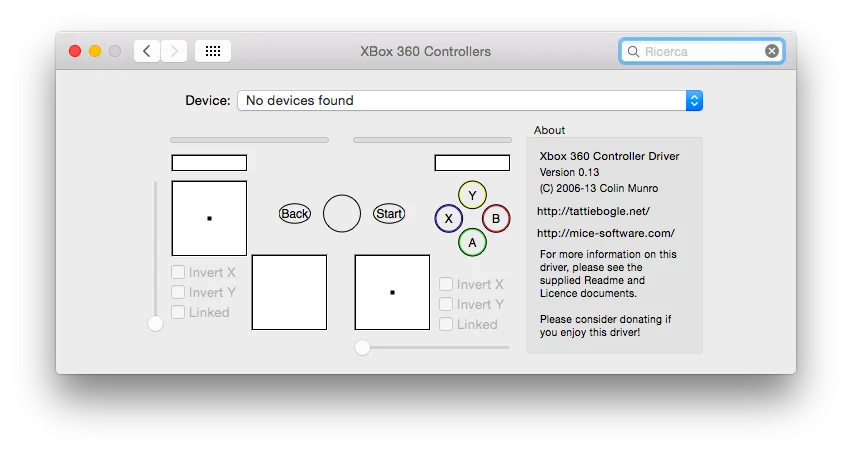Click the left analog stick display
The image size is (852, 454).
209,218
